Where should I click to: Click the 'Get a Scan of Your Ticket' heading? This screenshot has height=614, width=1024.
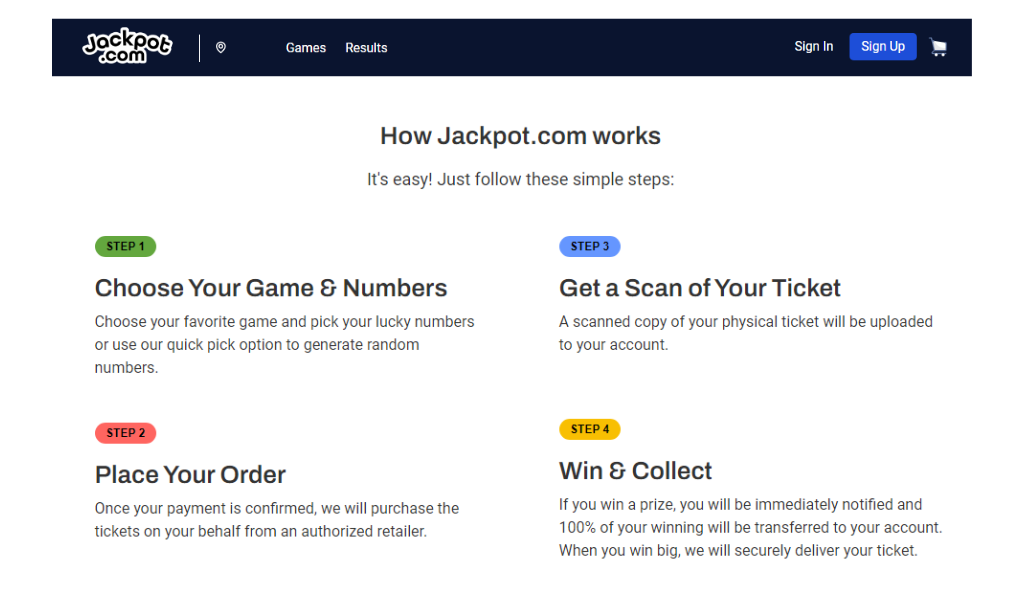tap(699, 288)
